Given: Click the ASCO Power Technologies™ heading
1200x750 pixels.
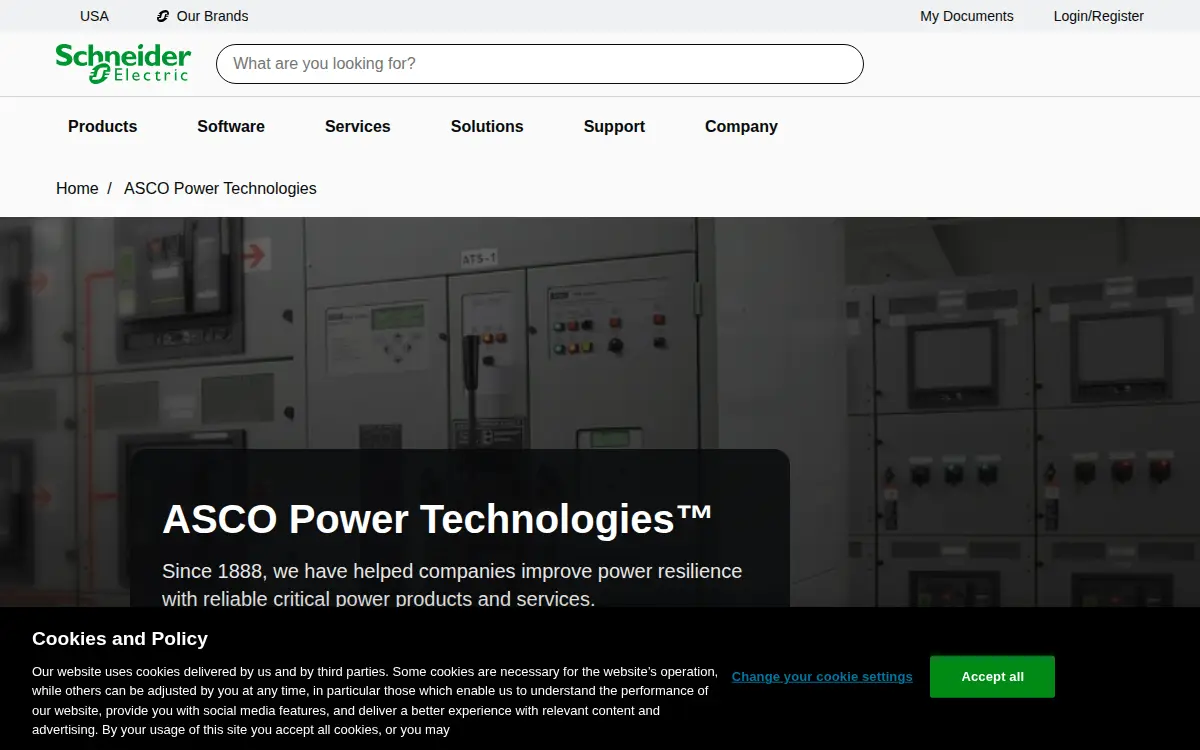Looking at the screenshot, I should click(x=438, y=520).
